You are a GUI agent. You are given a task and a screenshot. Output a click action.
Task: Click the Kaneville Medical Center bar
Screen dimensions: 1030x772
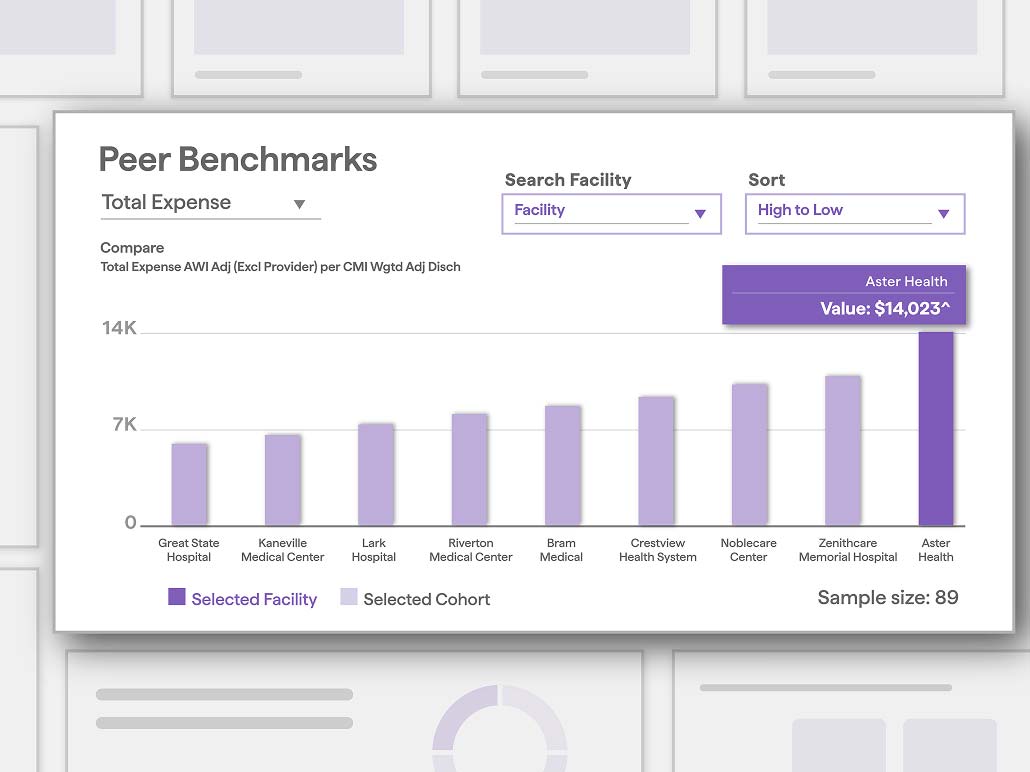click(x=283, y=480)
